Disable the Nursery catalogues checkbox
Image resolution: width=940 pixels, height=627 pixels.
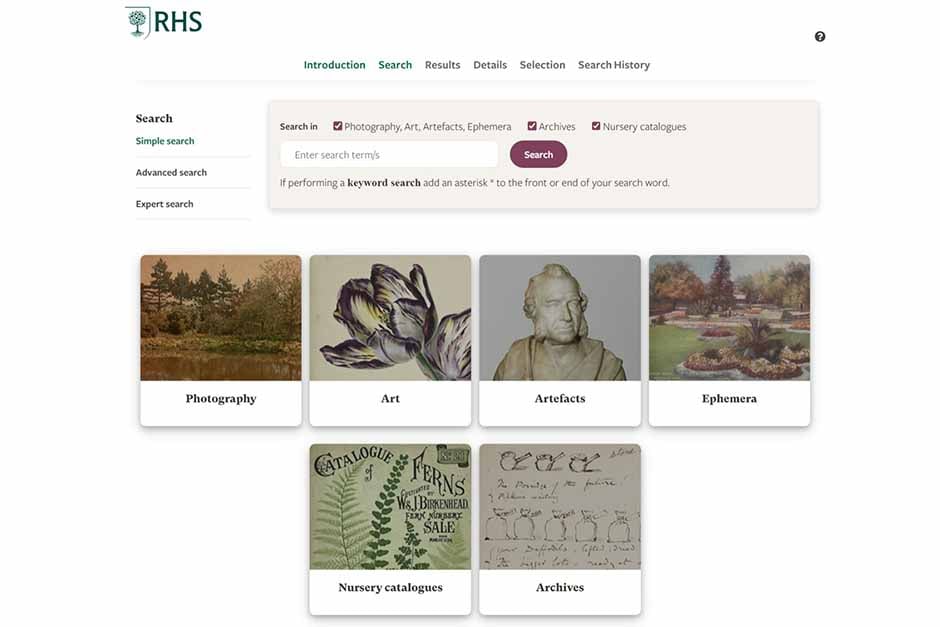(x=596, y=126)
